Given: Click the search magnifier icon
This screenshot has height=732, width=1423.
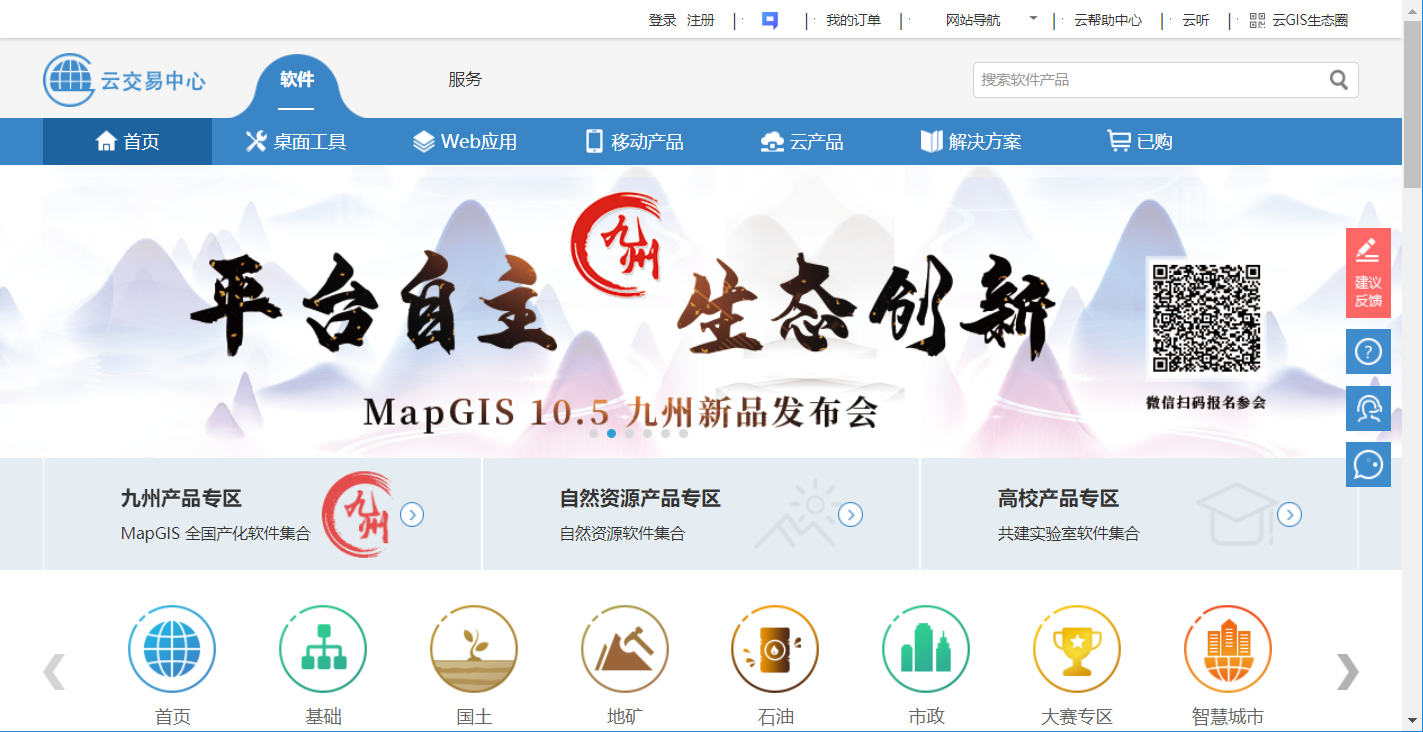Looking at the screenshot, I should click(1338, 80).
